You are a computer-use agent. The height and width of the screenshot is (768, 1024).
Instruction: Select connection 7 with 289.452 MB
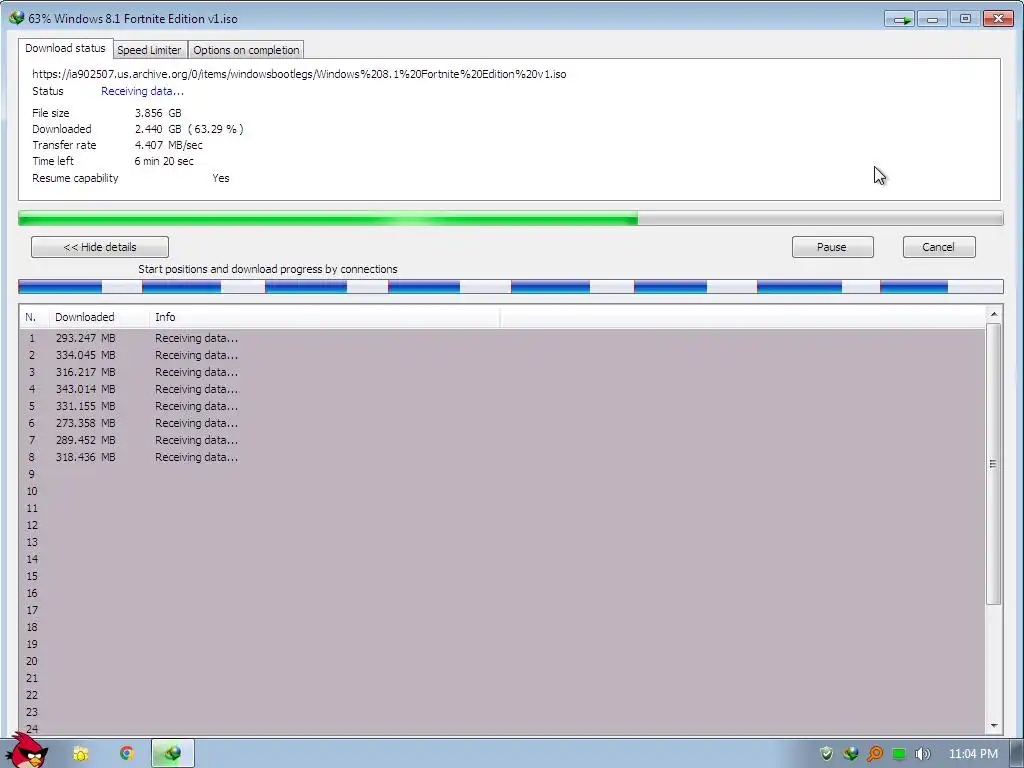[x=502, y=440]
